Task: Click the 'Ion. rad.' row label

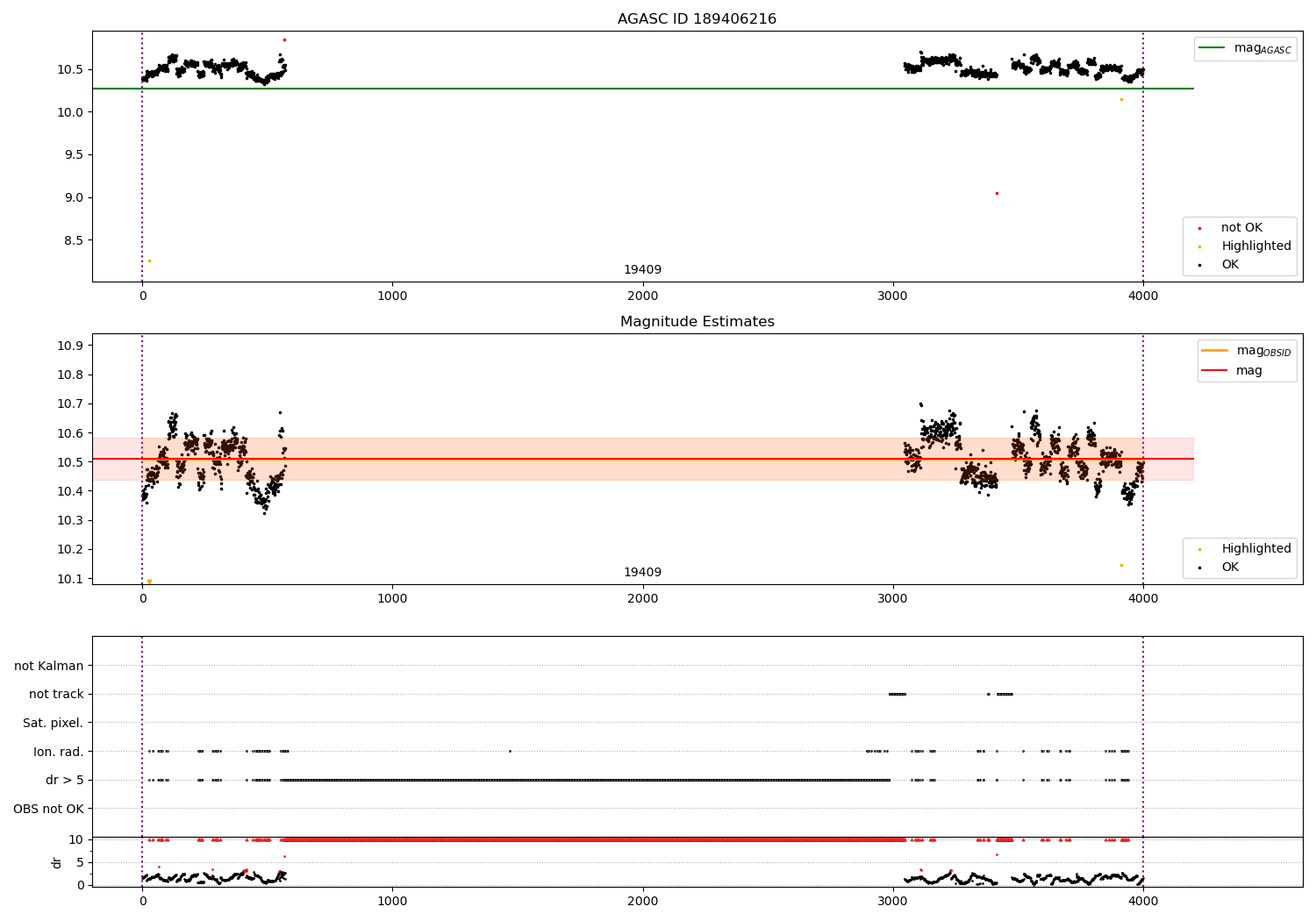Action: (x=59, y=752)
